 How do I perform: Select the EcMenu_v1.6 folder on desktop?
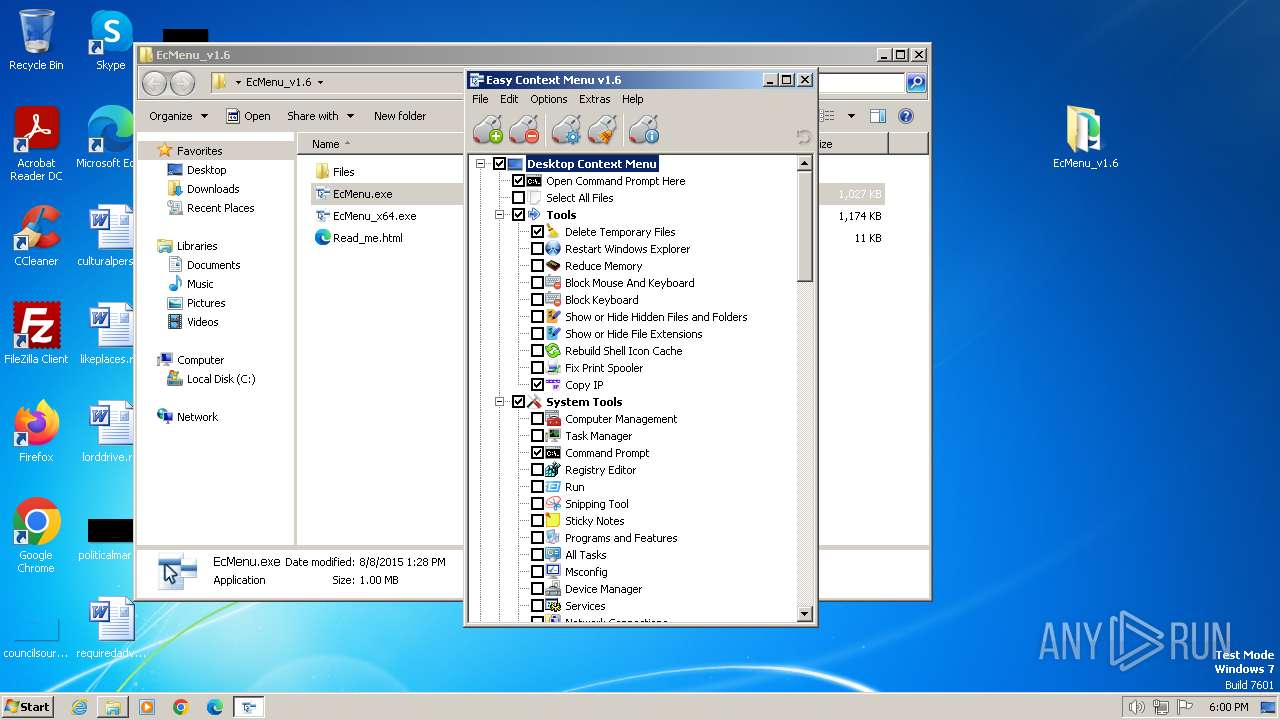point(1085,138)
